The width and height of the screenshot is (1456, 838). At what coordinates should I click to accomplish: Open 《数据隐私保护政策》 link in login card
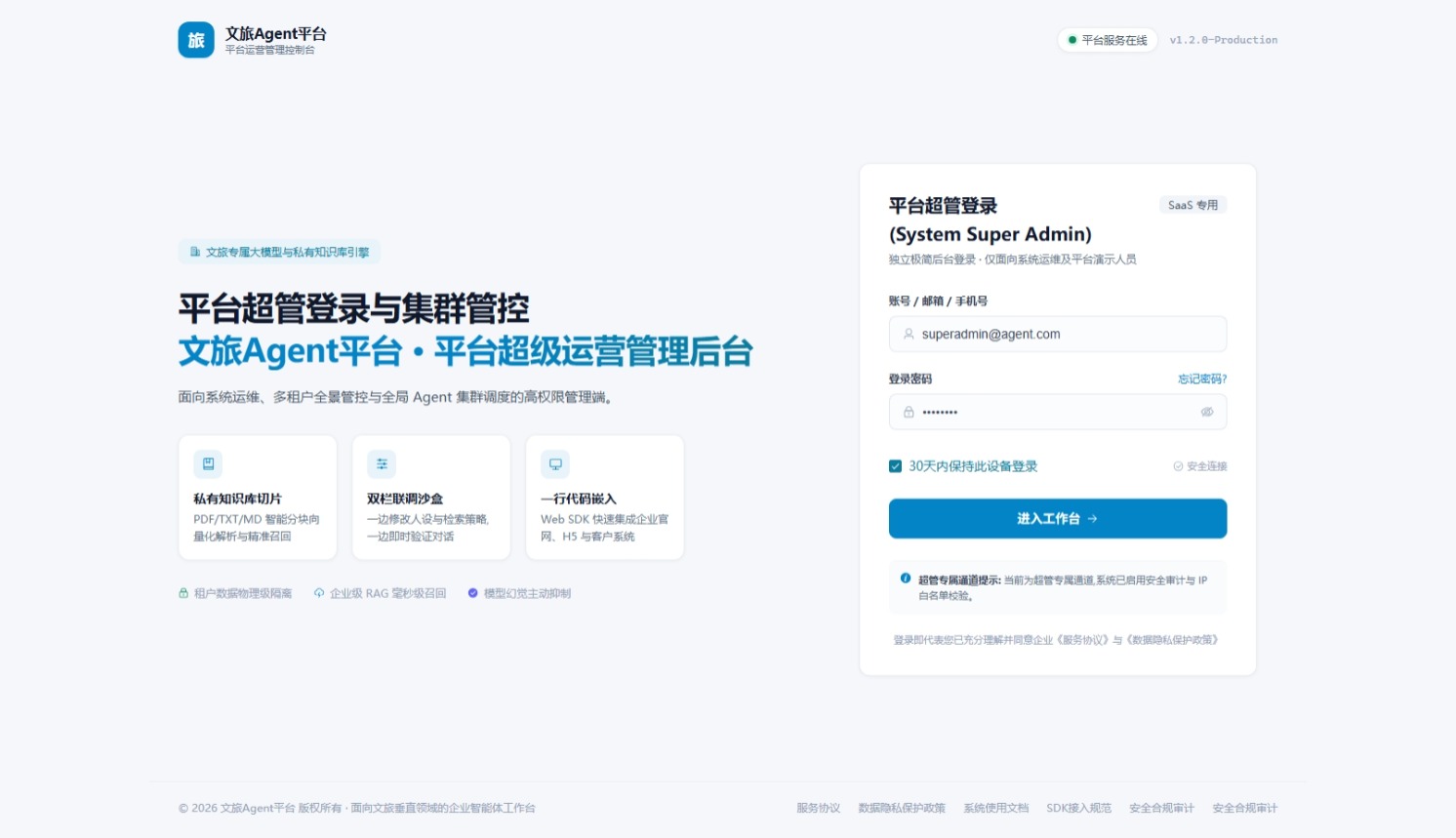pyautogui.click(x=1173, y=640)
